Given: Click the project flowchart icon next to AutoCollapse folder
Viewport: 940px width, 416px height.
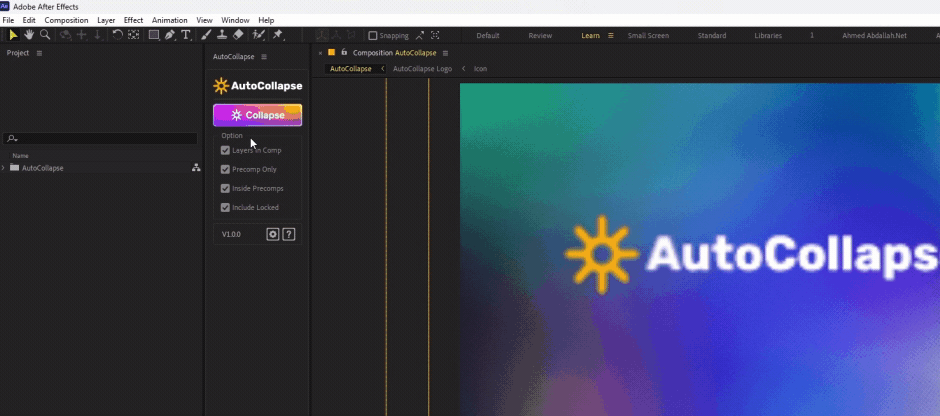Looking at the screenshot, I should pos(195,168).
